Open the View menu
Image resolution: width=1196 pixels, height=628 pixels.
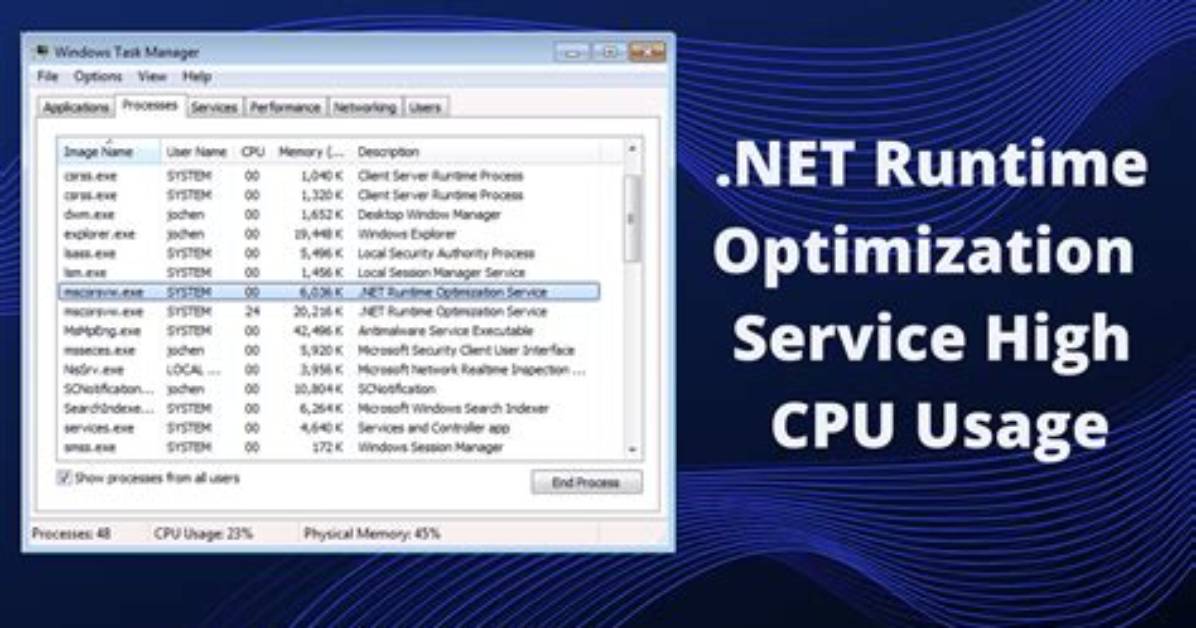click(x=152, y=76)
